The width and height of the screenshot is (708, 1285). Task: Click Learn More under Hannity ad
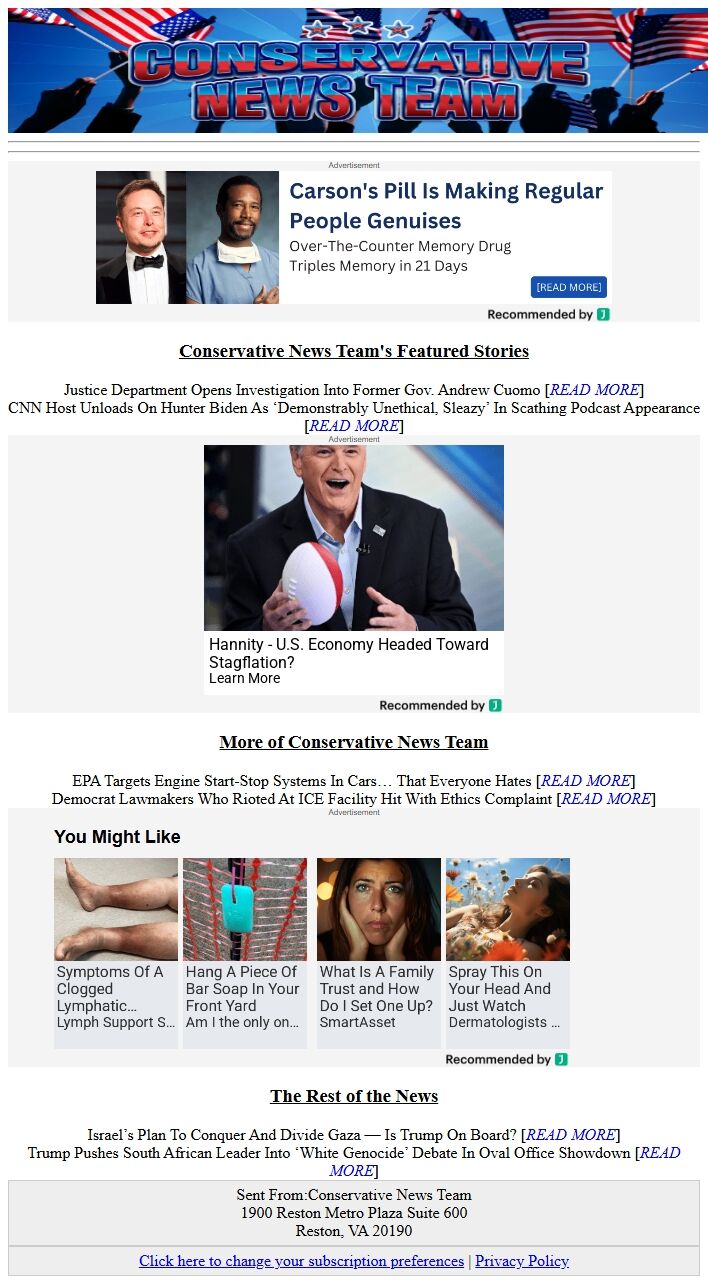coord(244,678)
